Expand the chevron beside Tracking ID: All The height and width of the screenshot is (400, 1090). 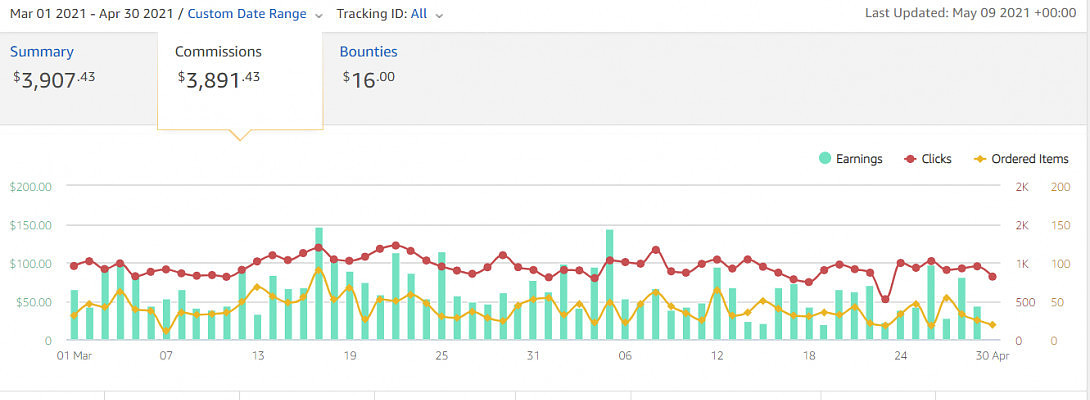(439, 15)
